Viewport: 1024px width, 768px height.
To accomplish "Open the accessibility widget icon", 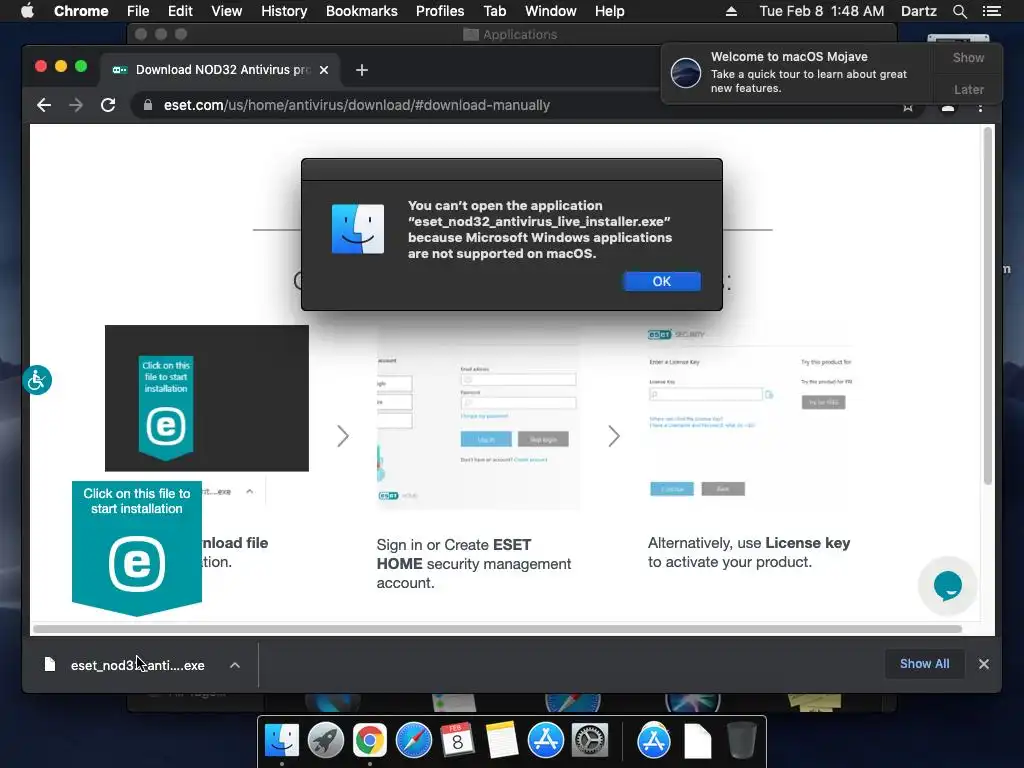I will (37, 380).
